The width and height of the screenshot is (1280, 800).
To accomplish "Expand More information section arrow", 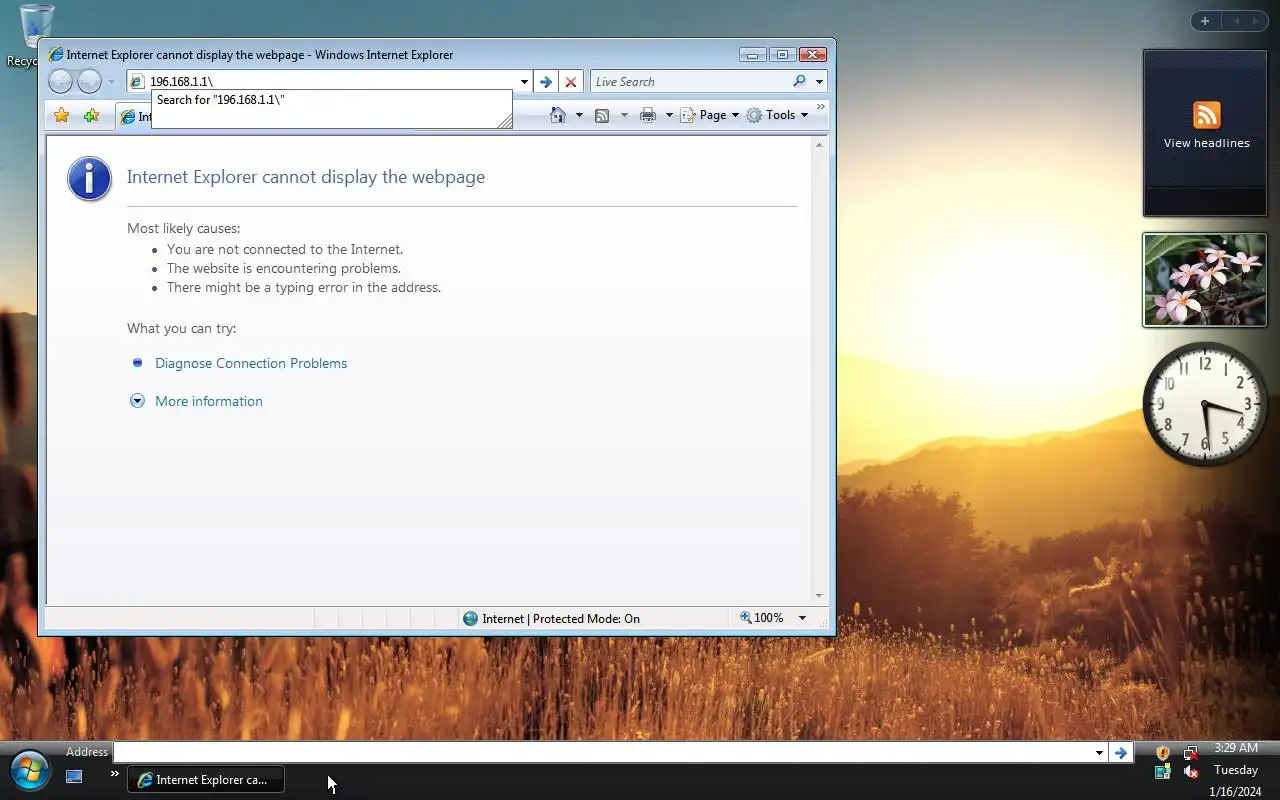I will [x=138, y=401].
